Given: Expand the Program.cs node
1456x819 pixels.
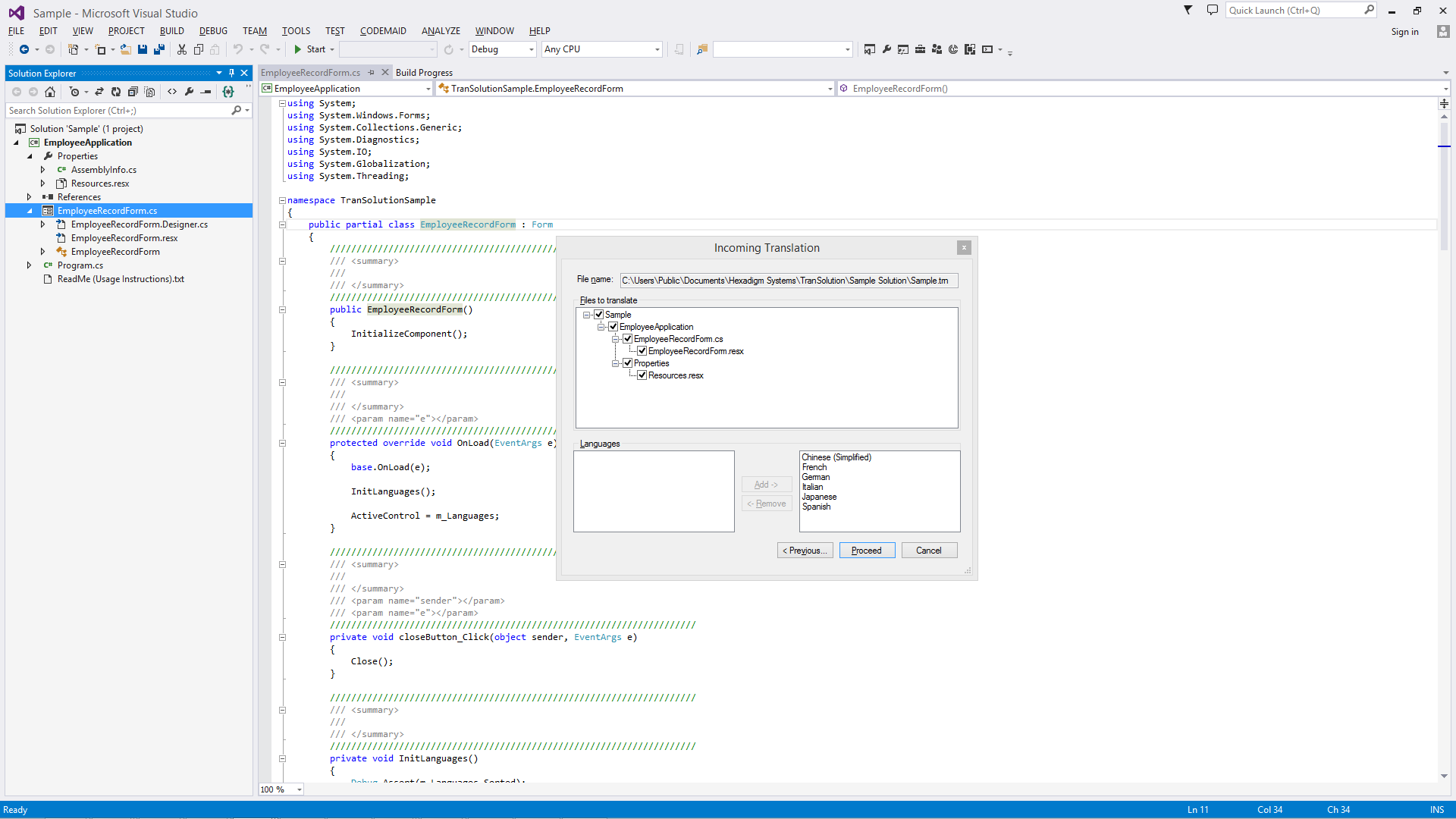Looking at the screenshot, I should [29, 265].
